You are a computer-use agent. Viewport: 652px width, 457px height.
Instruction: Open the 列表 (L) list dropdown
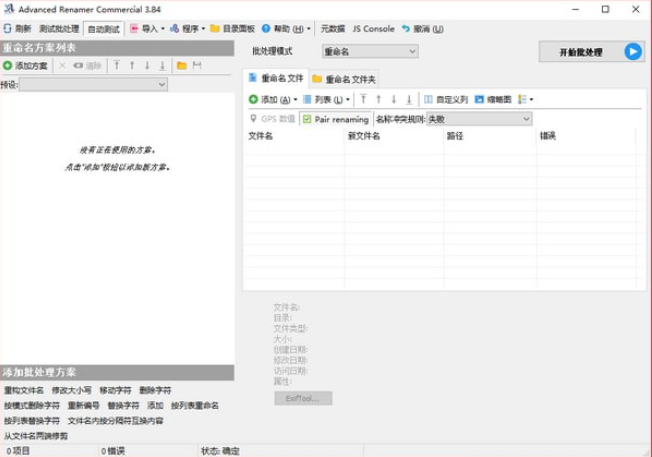pos(326,99)
